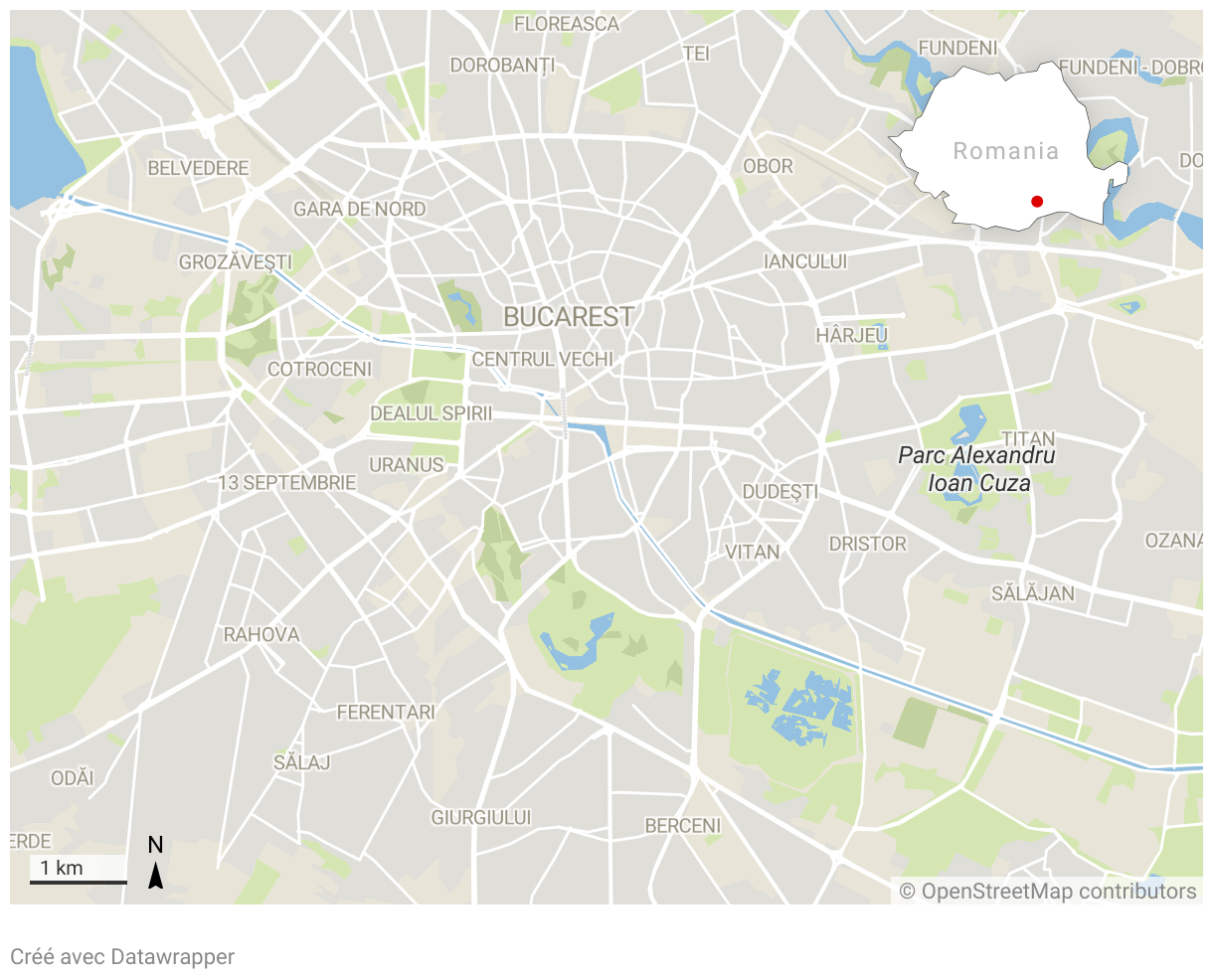Viewport: 1213px width, 980px height.
Task: Click the 1 km scale bar
Action: (x=79, y=871)
